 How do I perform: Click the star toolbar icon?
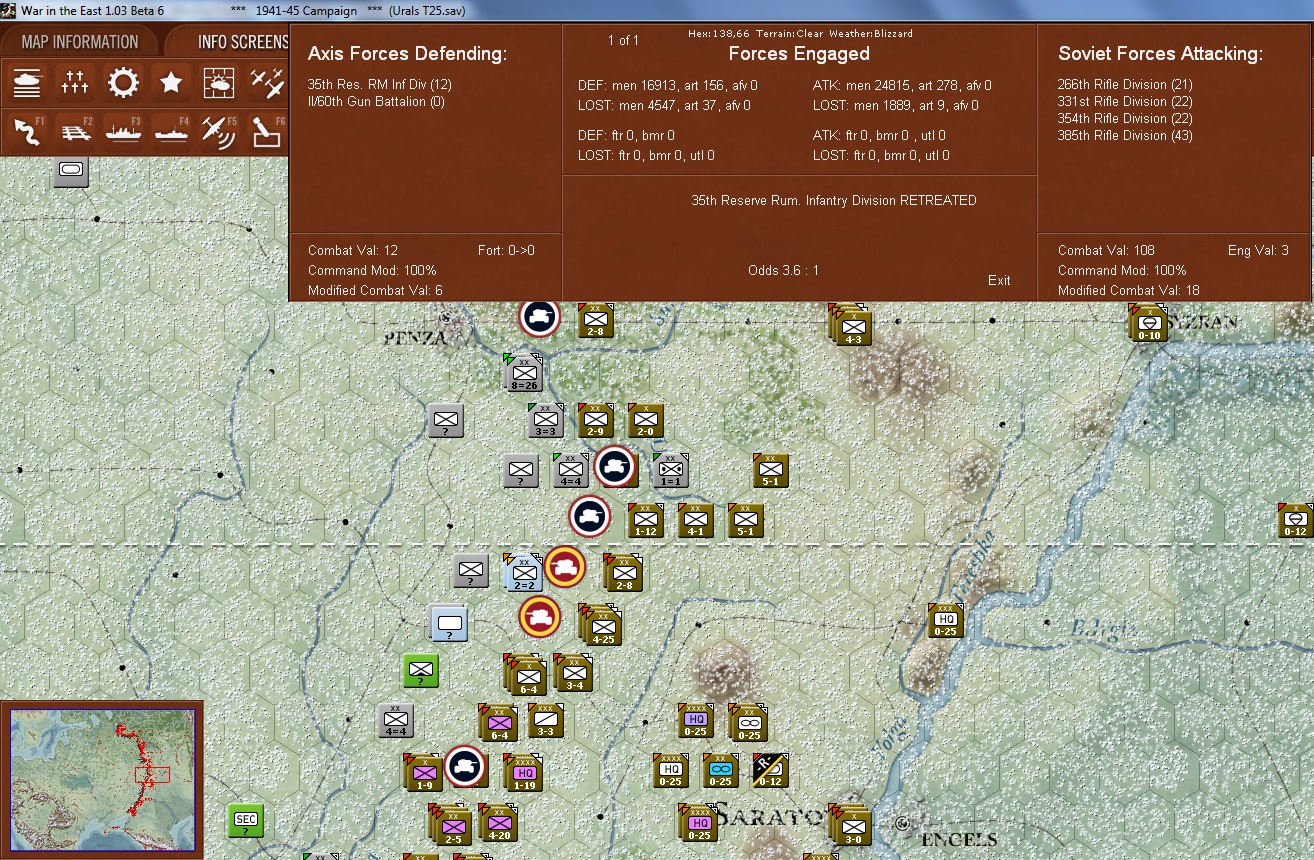pos(171,82)
